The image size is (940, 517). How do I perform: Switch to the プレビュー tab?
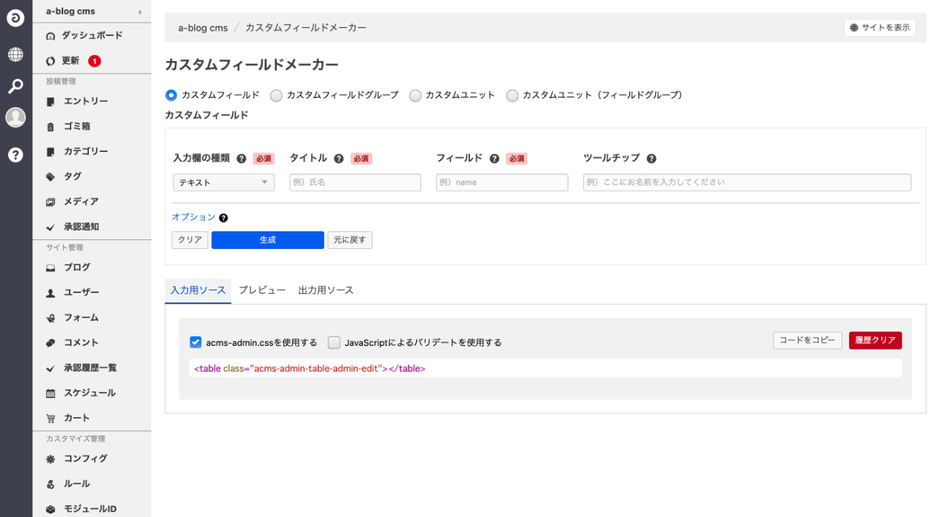[262, 290]
